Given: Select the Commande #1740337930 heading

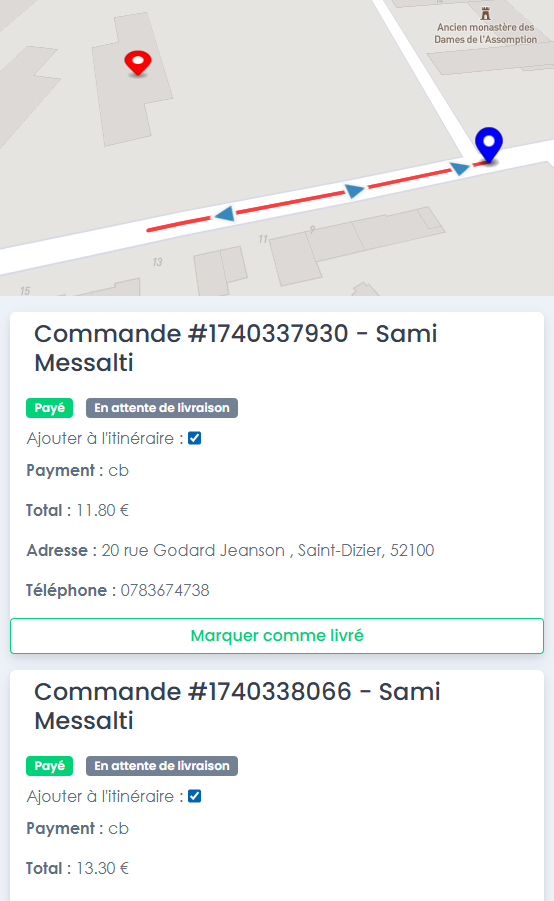Looking at the screenshot, I should point(236,348).
